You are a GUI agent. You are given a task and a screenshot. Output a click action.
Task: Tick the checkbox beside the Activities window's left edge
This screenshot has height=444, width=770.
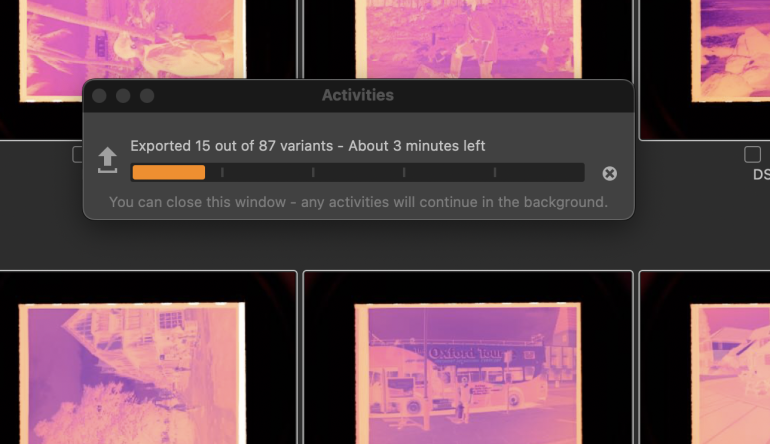click(x=77, y=154)
